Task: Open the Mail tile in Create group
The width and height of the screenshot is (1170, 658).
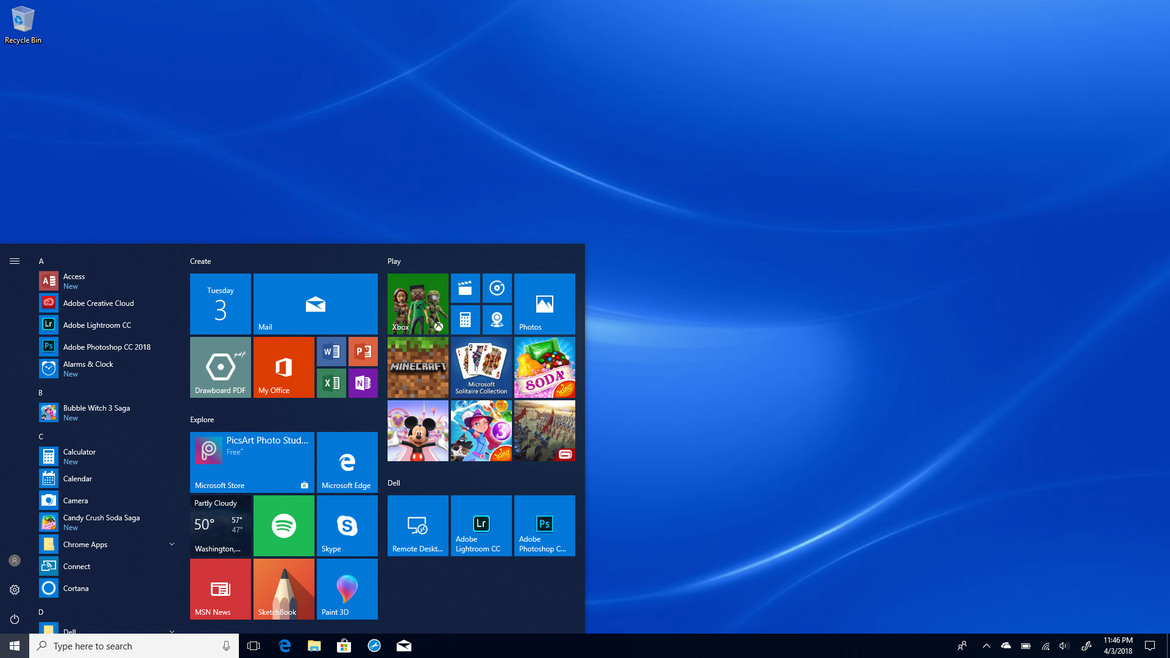Action: tap(316, 304)
